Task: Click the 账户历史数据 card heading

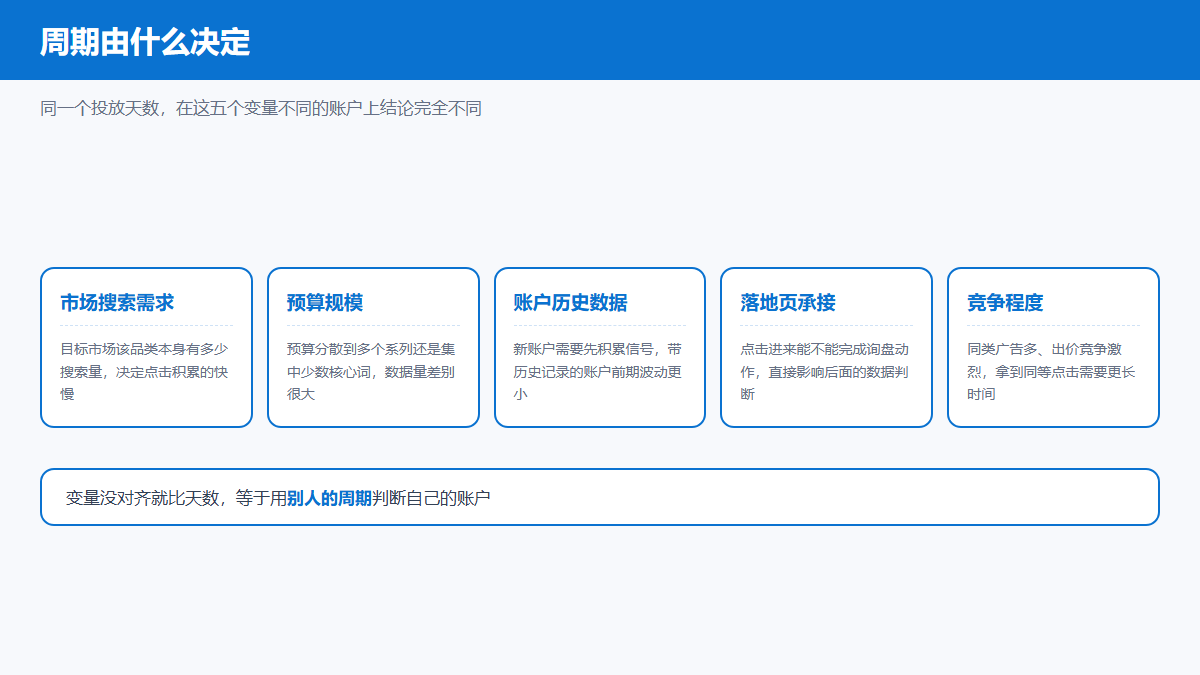Action: pos(571,303)
